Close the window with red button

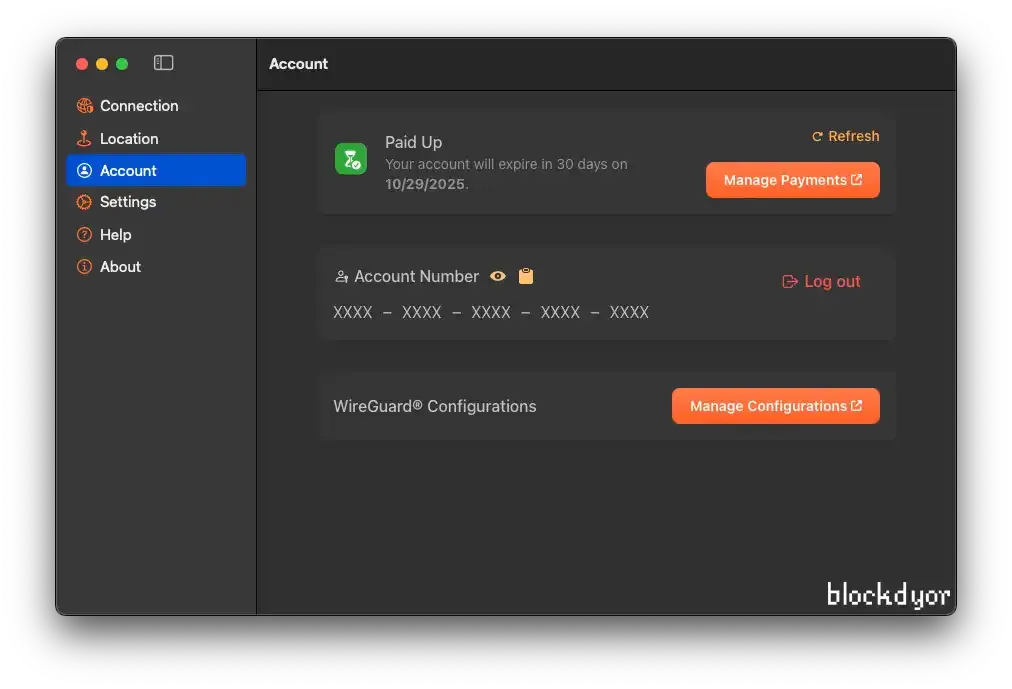82,64
